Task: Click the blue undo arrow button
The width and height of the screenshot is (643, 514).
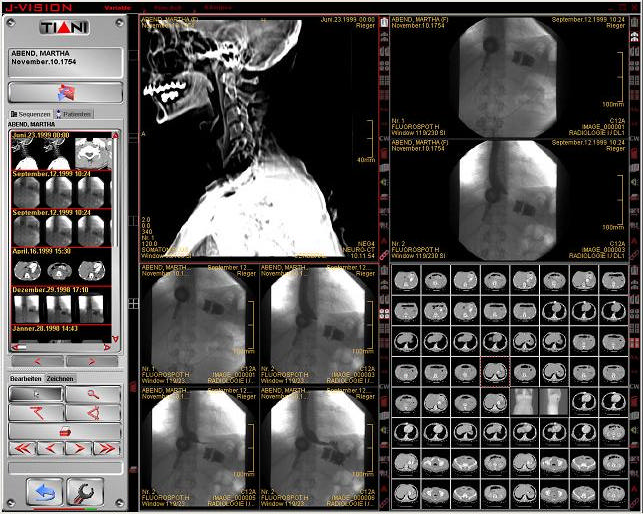Action: tap(45, 491)
